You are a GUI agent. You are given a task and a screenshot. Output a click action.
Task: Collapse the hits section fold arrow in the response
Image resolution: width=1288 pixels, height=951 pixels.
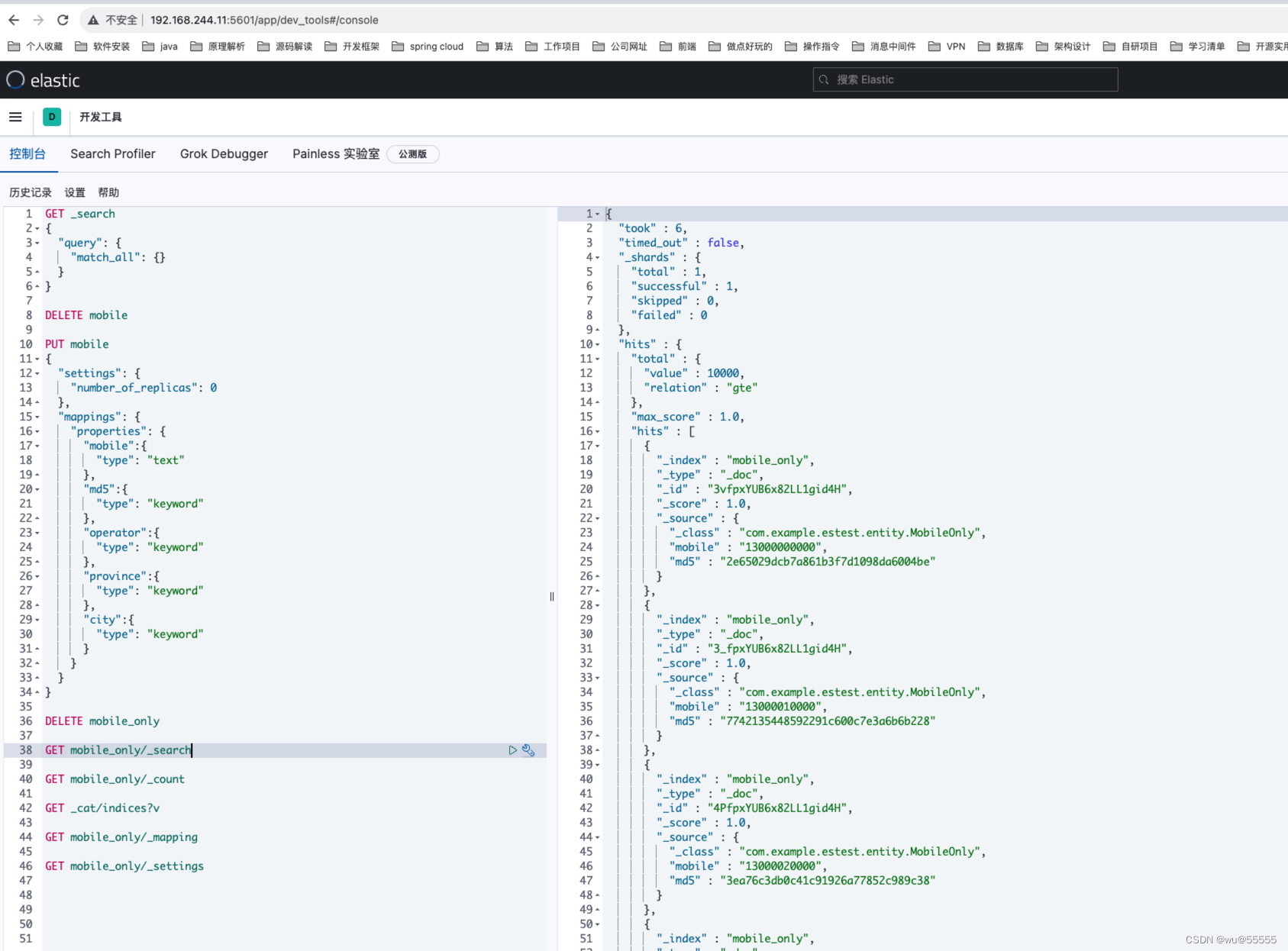(596, 344)
